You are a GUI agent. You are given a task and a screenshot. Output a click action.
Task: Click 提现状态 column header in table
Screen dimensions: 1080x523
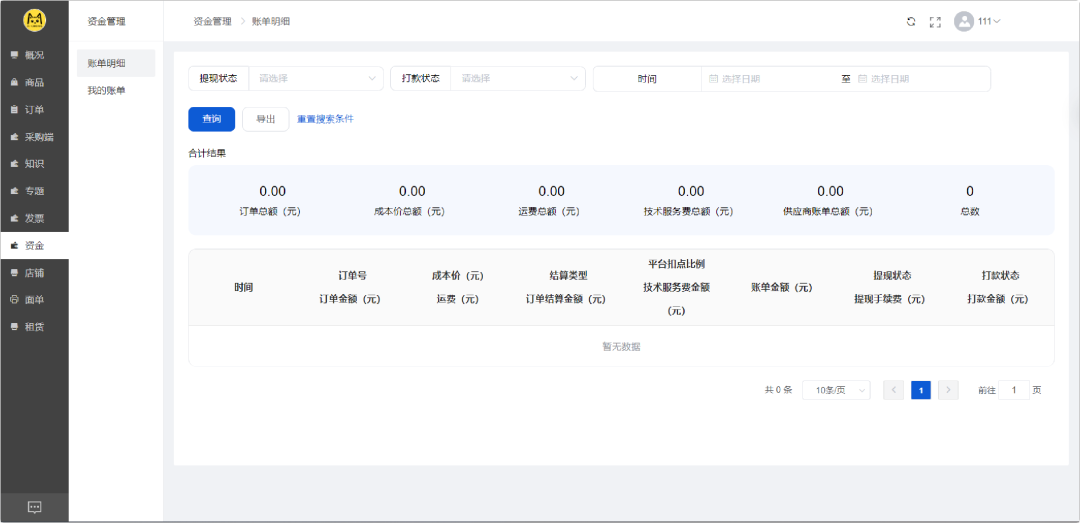[x=892, y=276]
